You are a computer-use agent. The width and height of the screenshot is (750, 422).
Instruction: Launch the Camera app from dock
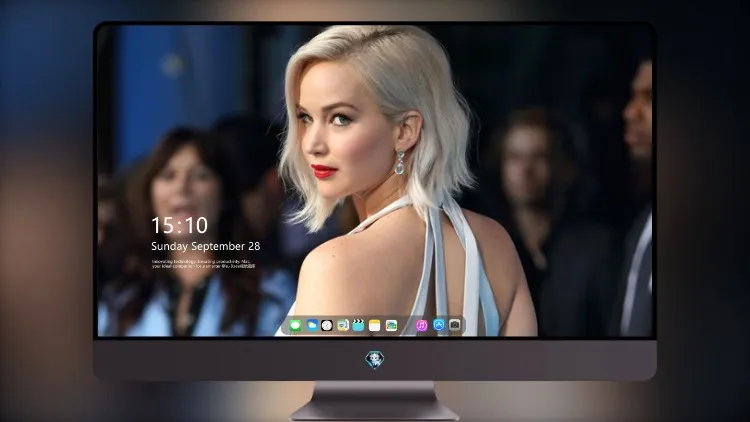(x=455, y=325)
